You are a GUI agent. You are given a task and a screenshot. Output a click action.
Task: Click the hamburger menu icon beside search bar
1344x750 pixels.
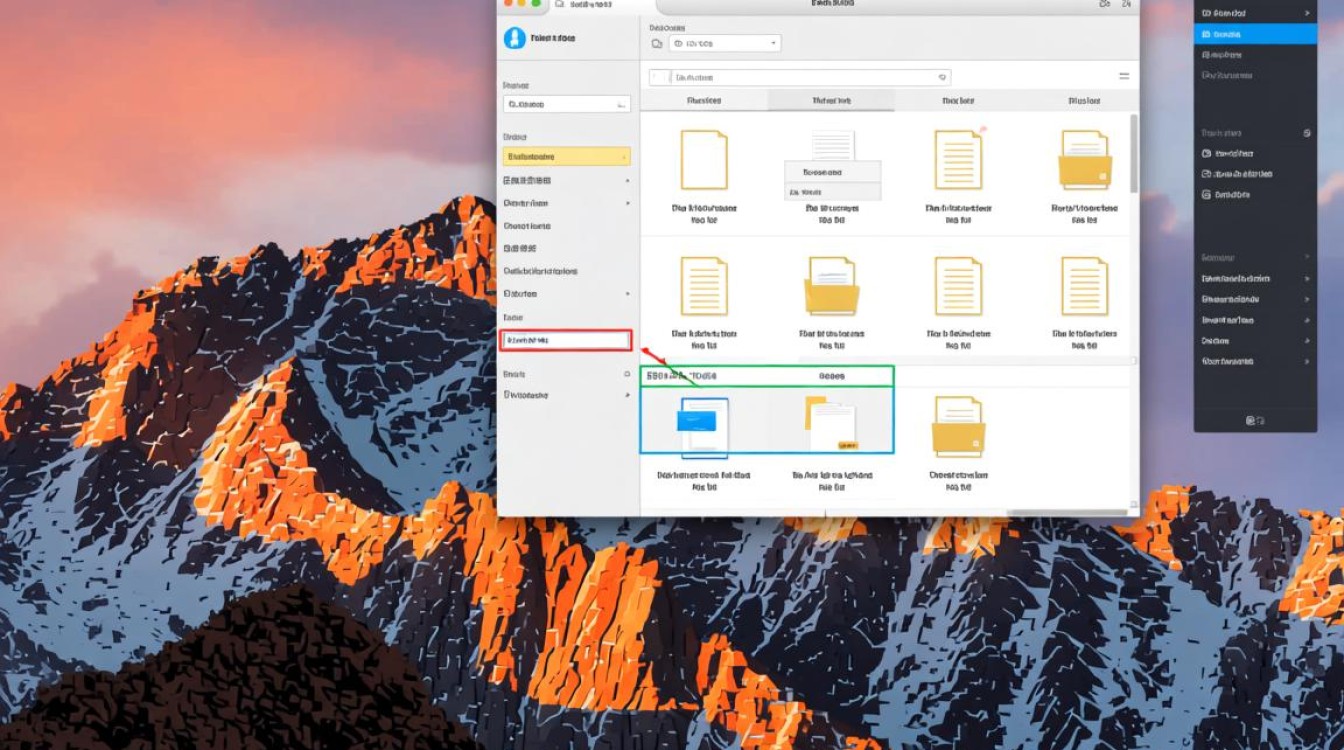click(1124, 76)
